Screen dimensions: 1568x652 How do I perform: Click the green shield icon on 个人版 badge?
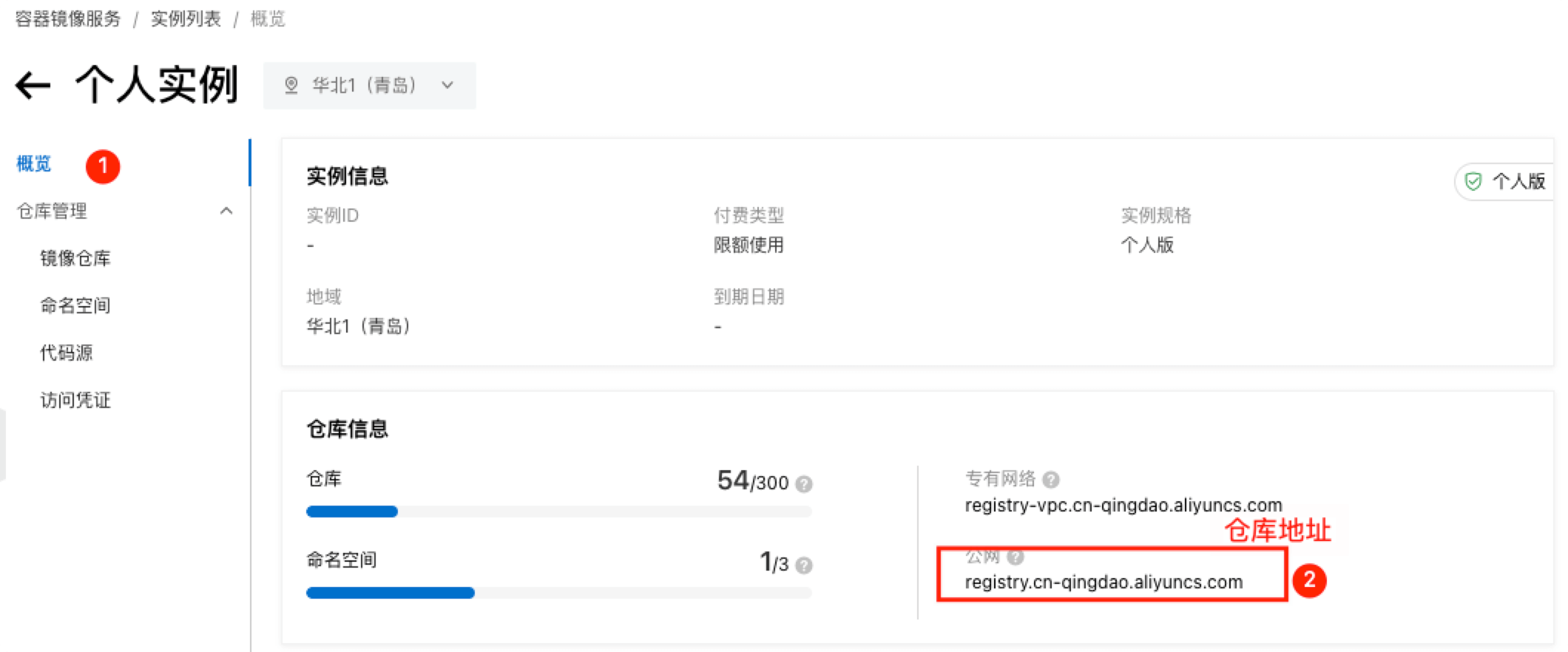(x=1473, y=181)
